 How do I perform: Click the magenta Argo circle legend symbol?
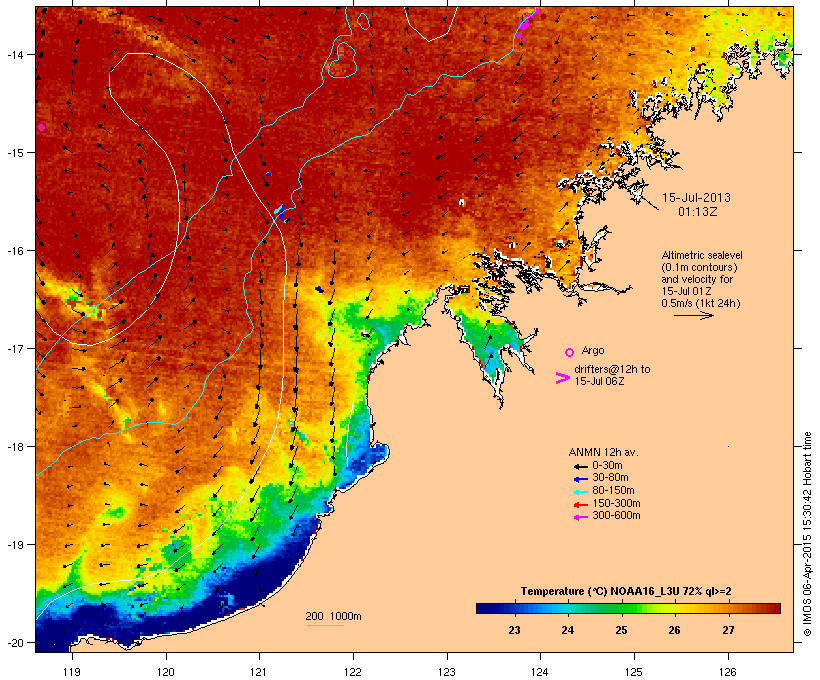coord(570,352)
